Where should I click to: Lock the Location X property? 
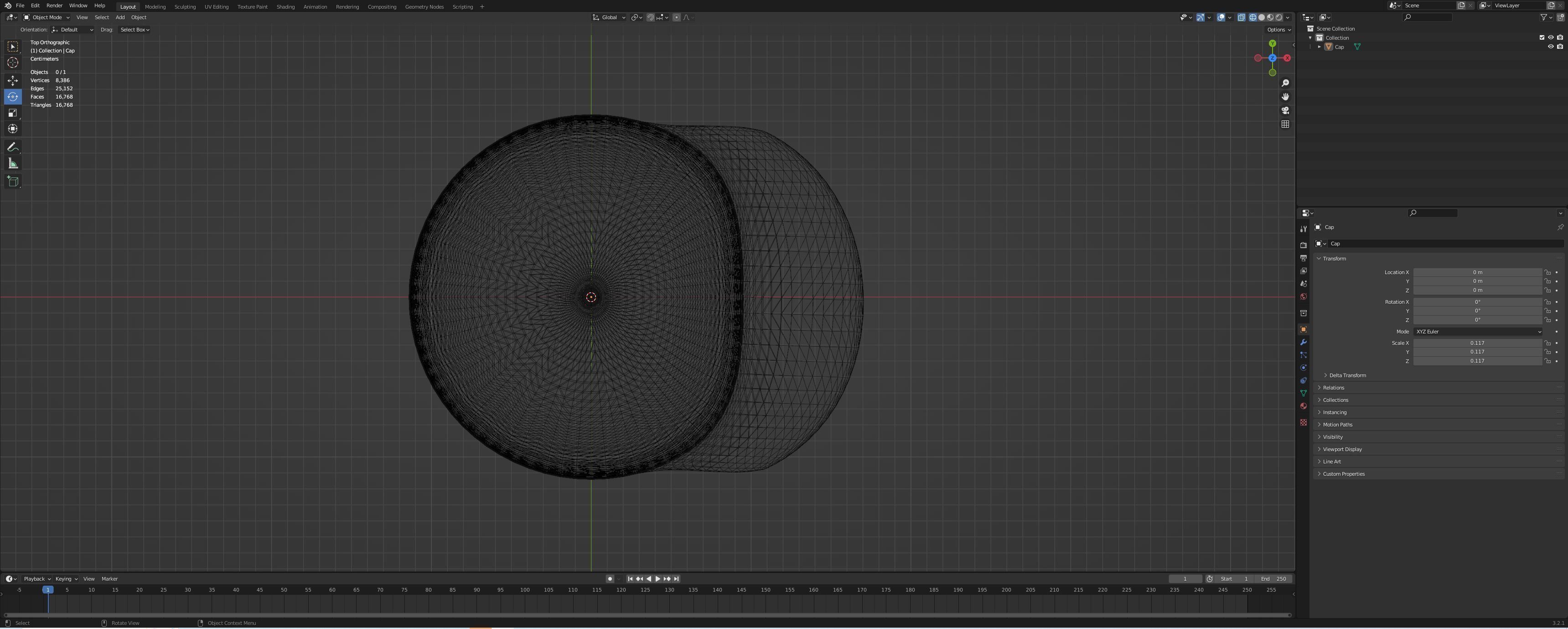[1547, 272]
